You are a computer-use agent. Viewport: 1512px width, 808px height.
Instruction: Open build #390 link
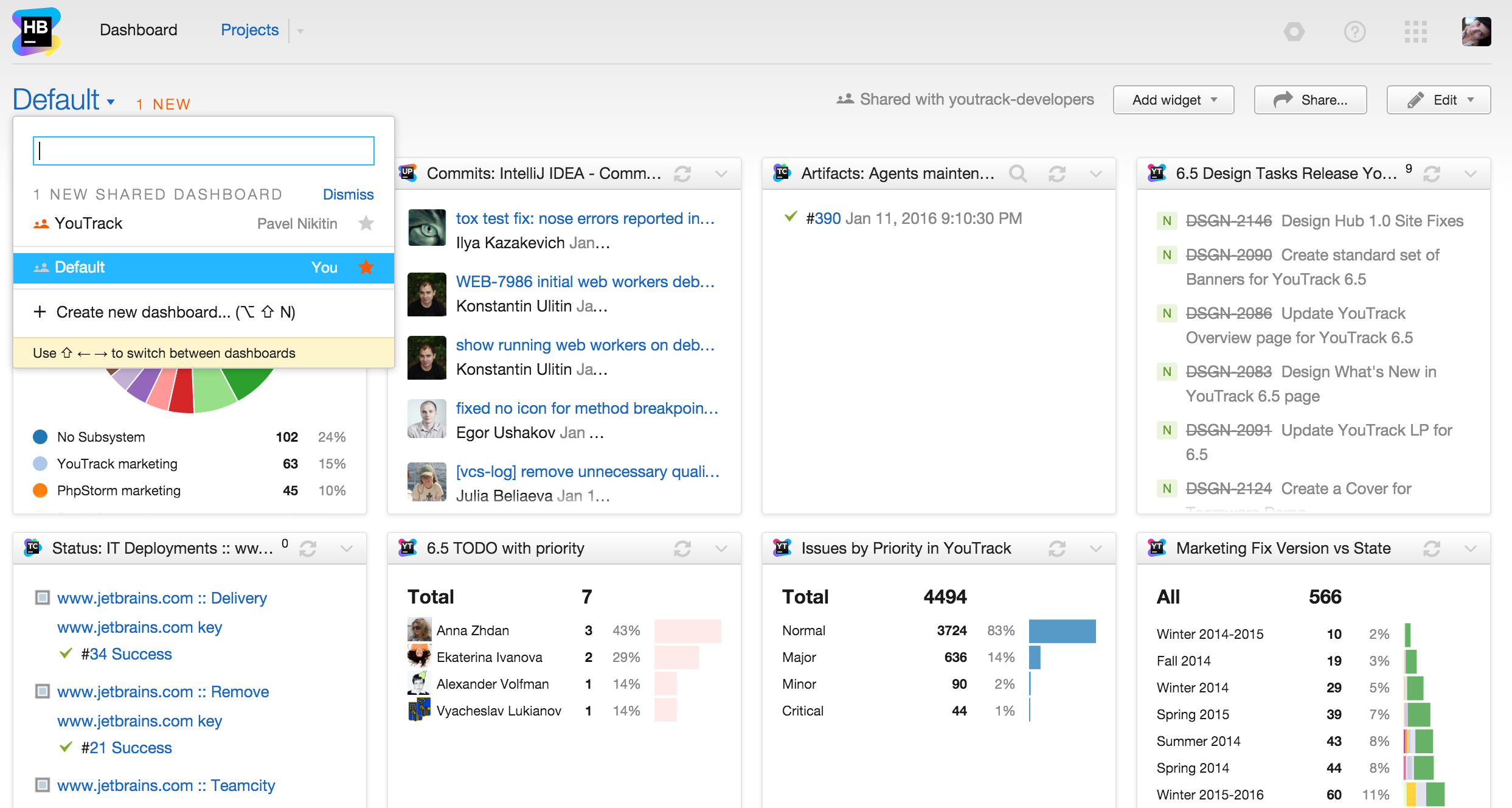[x=824, y=218]
